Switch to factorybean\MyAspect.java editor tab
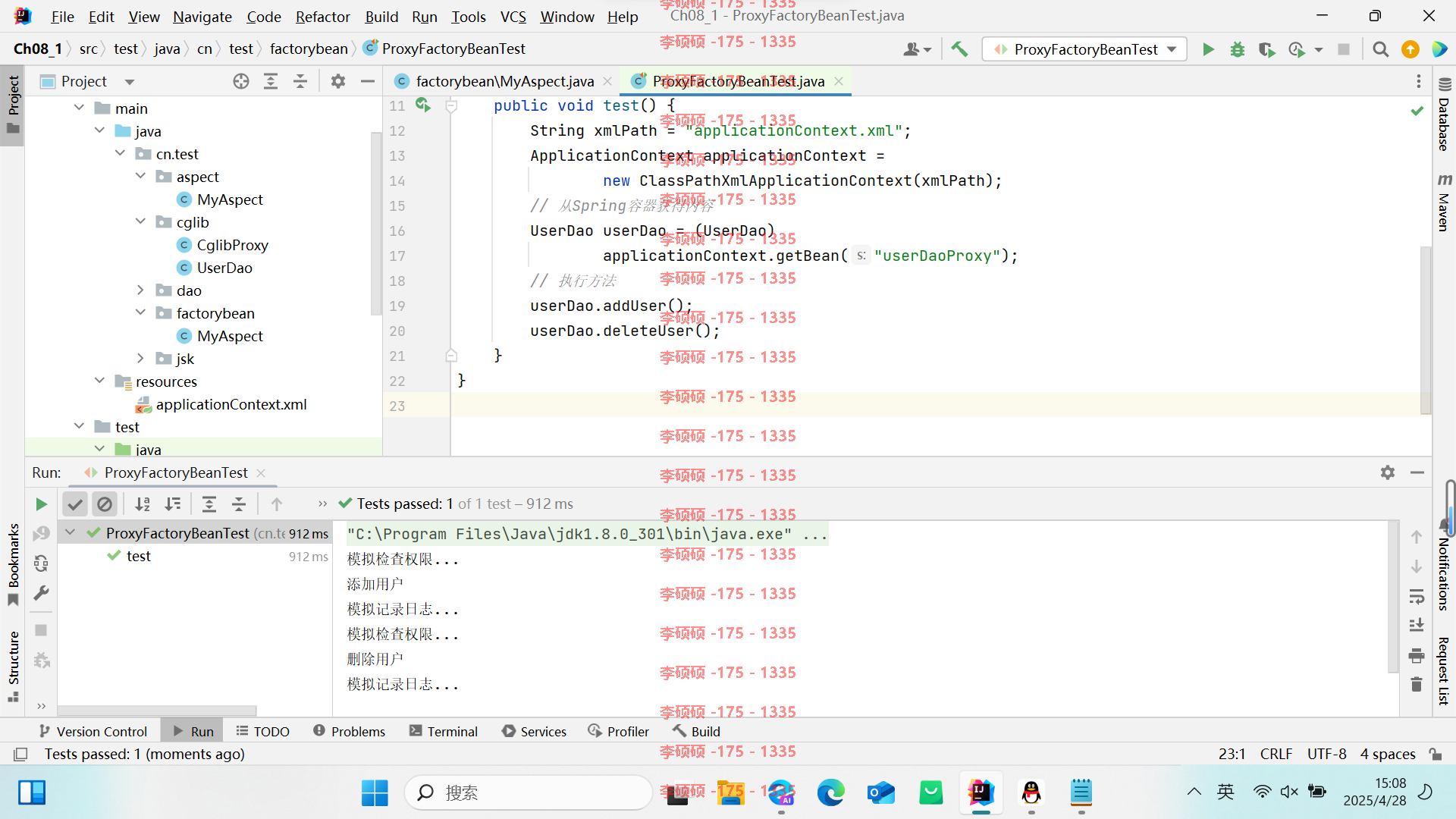Viewport: 1456px width, 819px height. pos(504,81)
